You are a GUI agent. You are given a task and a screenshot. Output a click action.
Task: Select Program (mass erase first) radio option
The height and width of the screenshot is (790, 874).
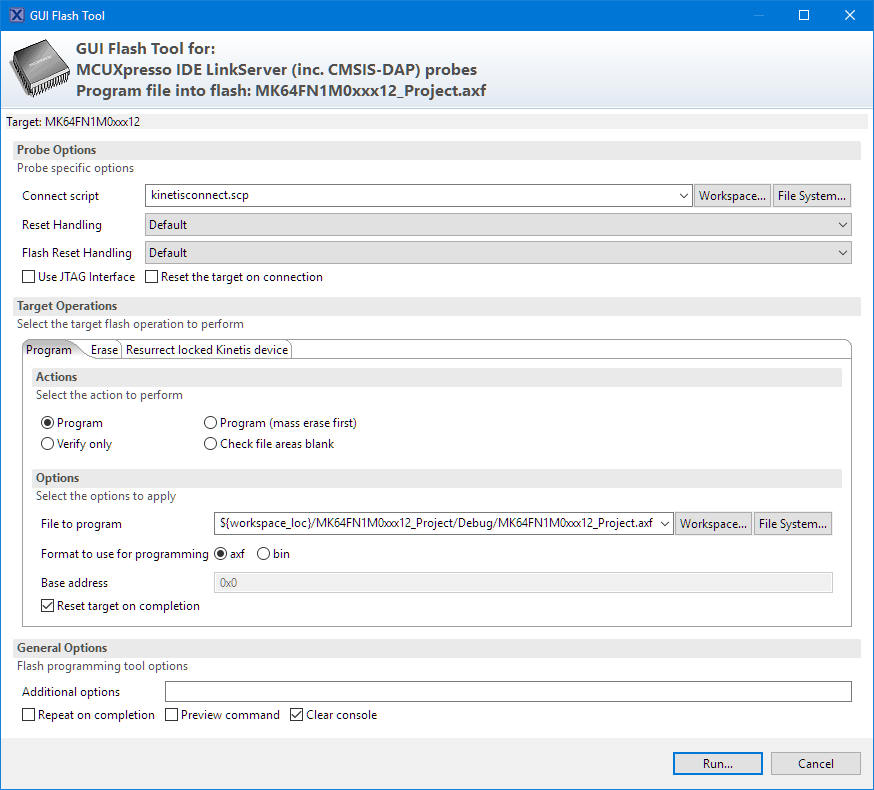click(211, 423)
